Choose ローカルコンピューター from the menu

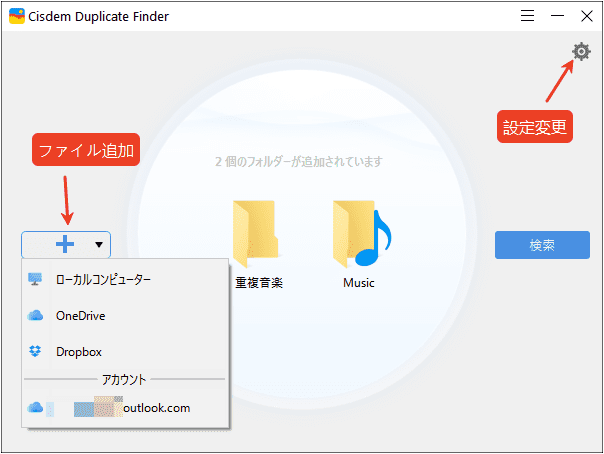(x=125, y=279)
